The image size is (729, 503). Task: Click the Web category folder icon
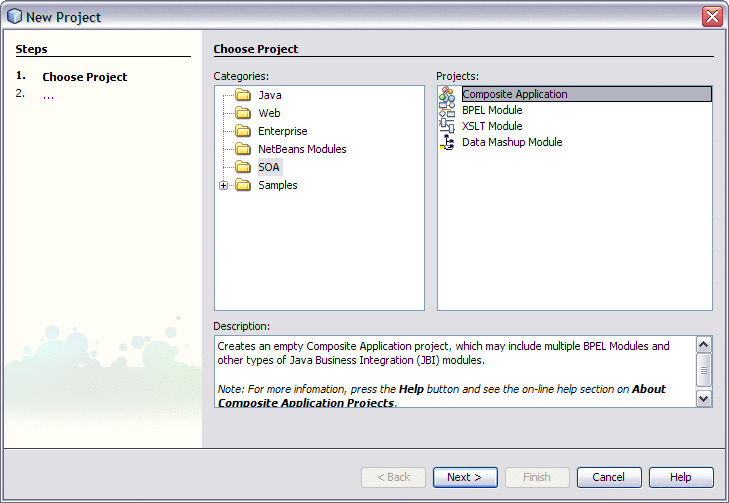243,113
